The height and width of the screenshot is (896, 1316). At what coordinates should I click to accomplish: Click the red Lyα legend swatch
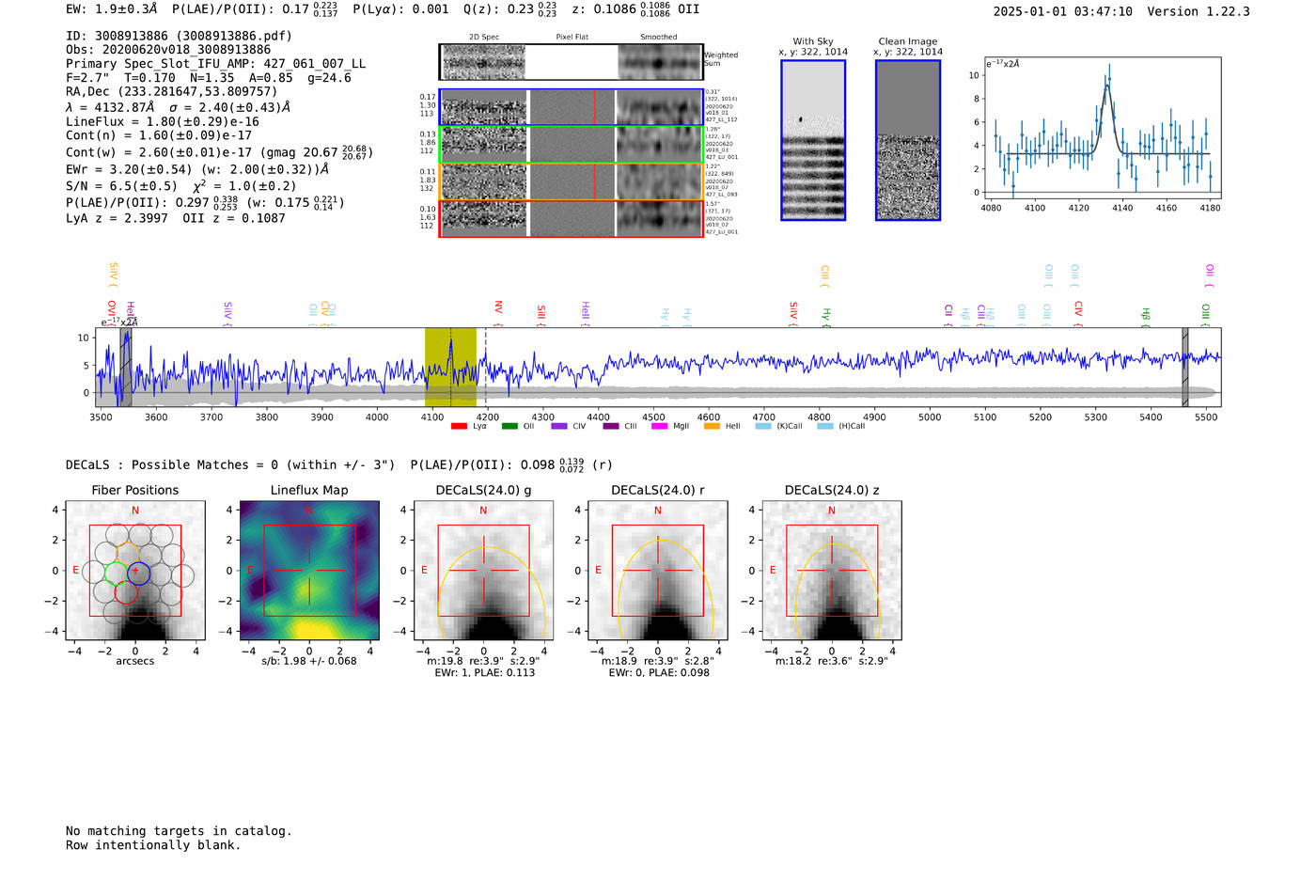click(x=459, y=426)
